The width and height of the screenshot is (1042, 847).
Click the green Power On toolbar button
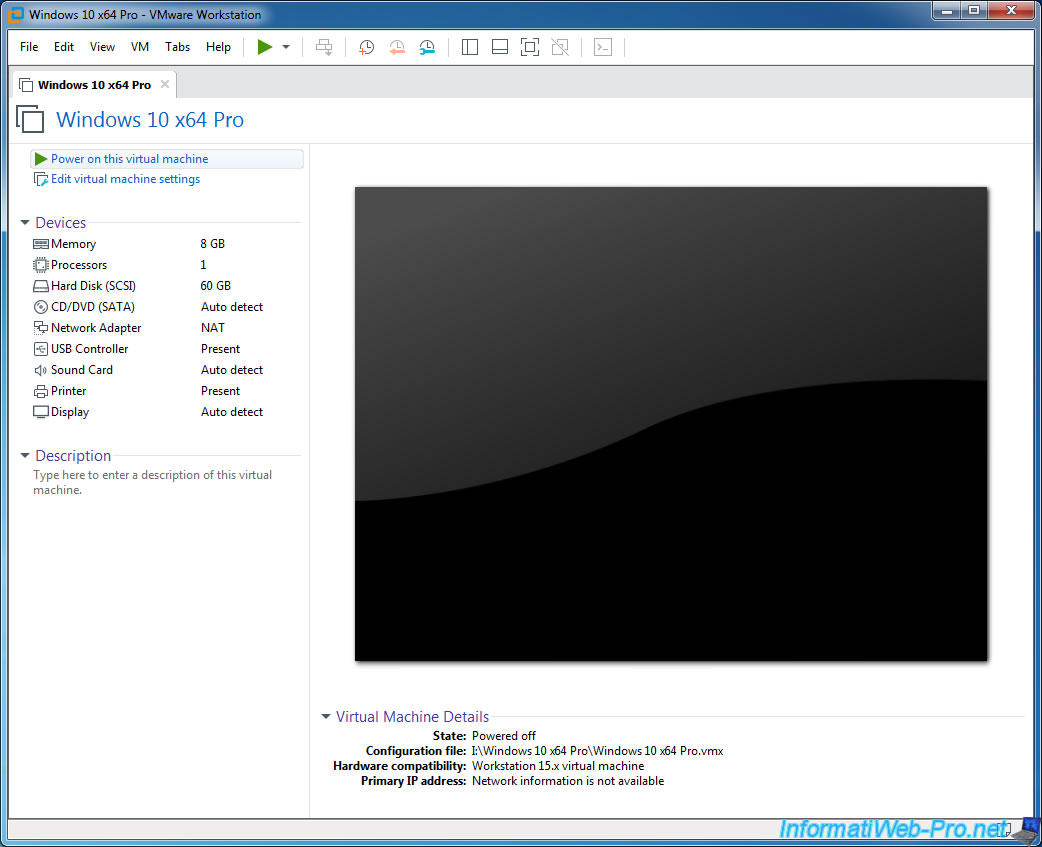coord(264,47)
